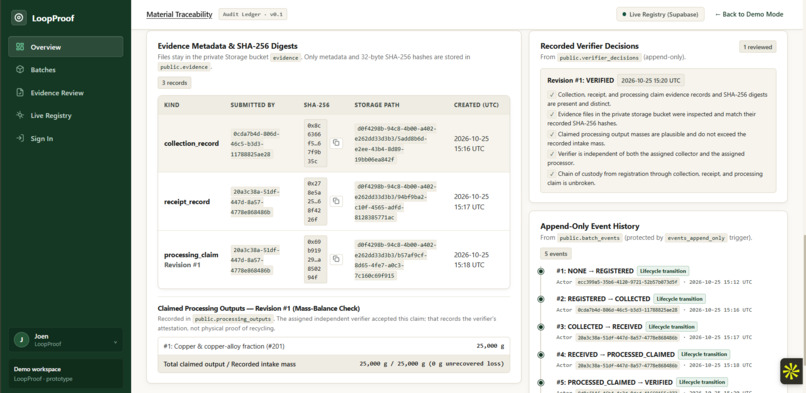806x393 pixels.
Task: Copy the receipt_record SHA-256 hash
Action: click(336, 201)
